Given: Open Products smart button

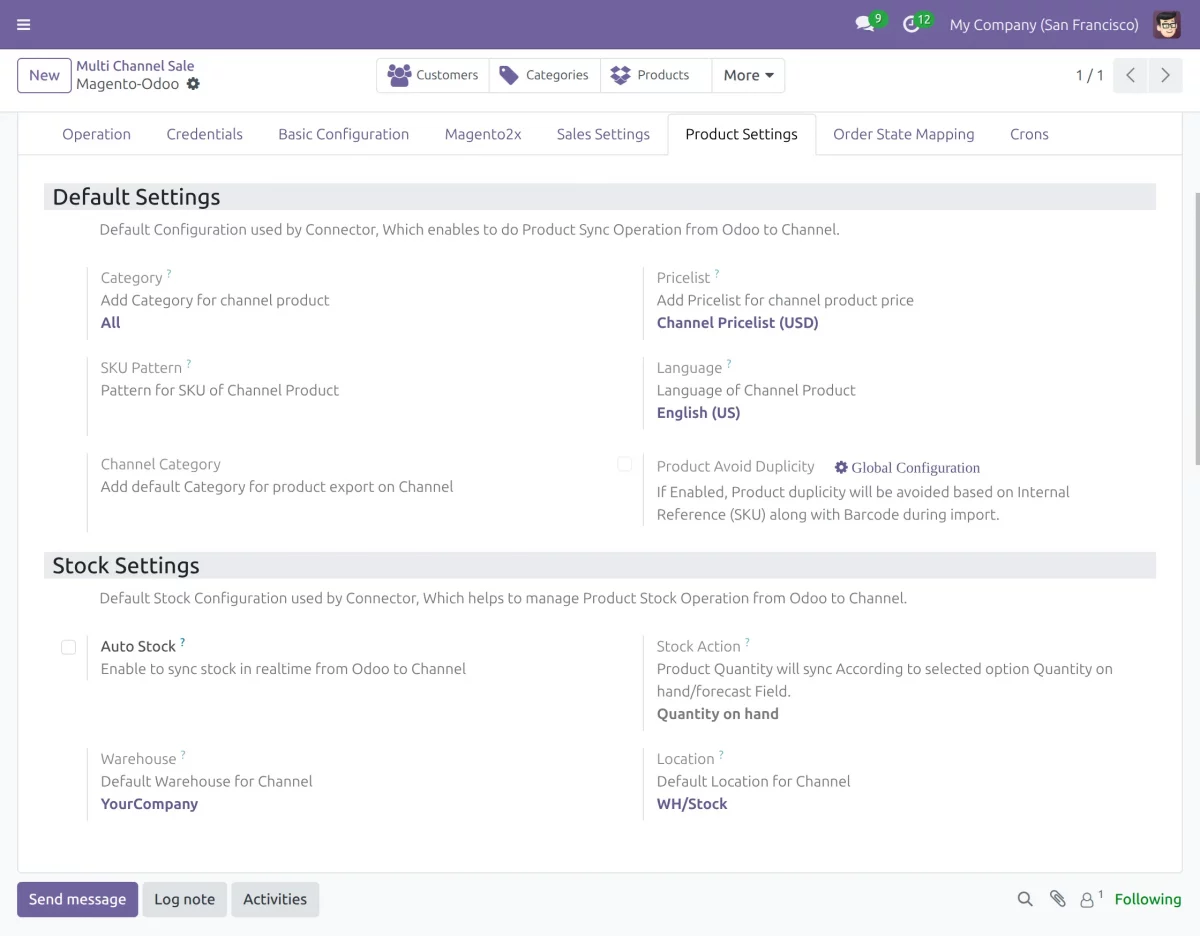Looking at the screenshot, I should point(655,74).
